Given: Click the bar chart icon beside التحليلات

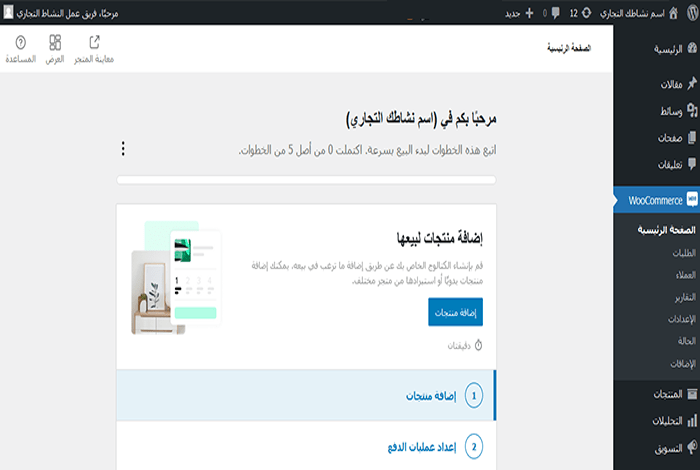Looking at the screenshot, I should 692,420.
